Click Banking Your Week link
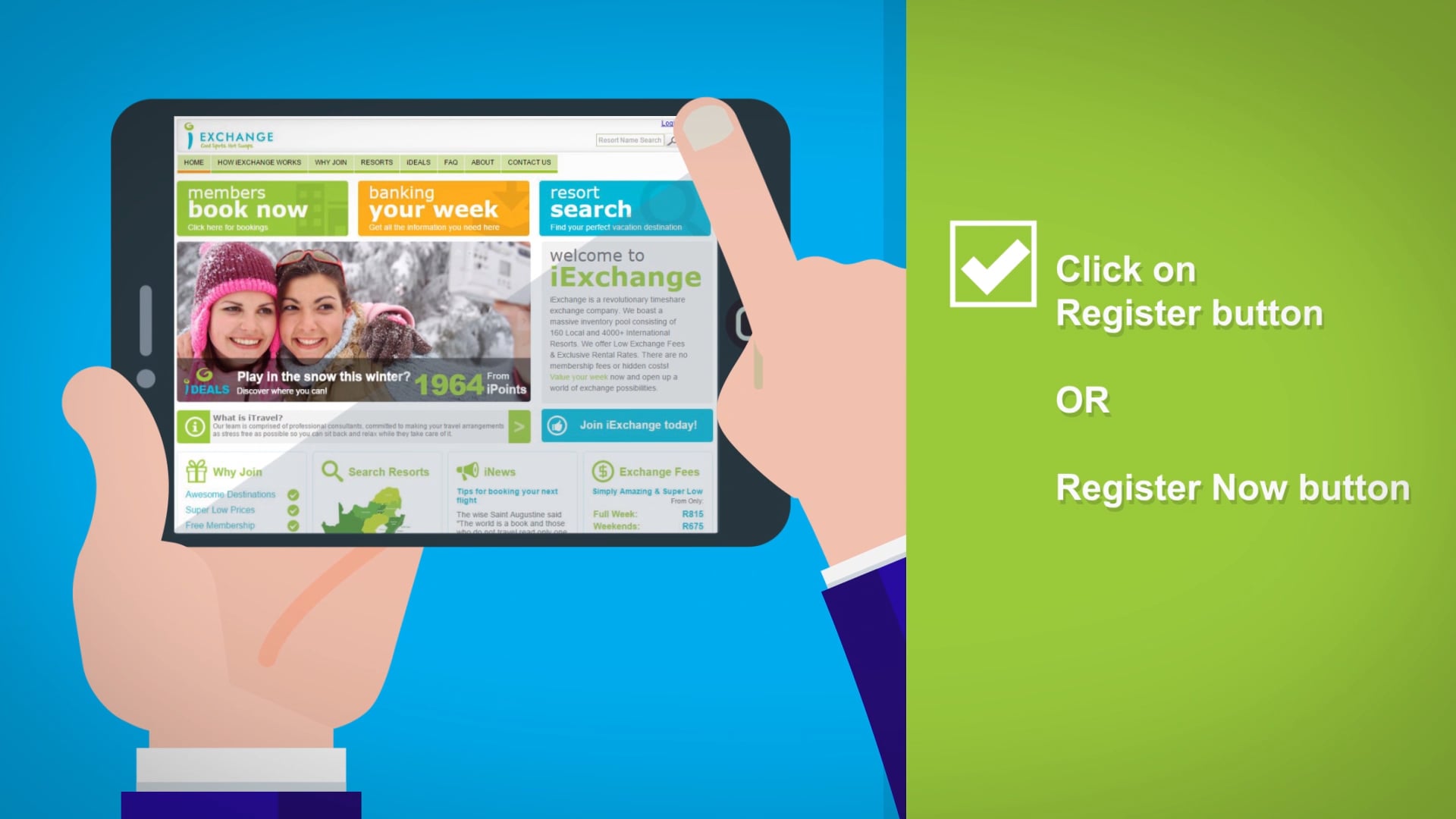The height and width of the screenshot is (819, 1456). pos(445,208)
